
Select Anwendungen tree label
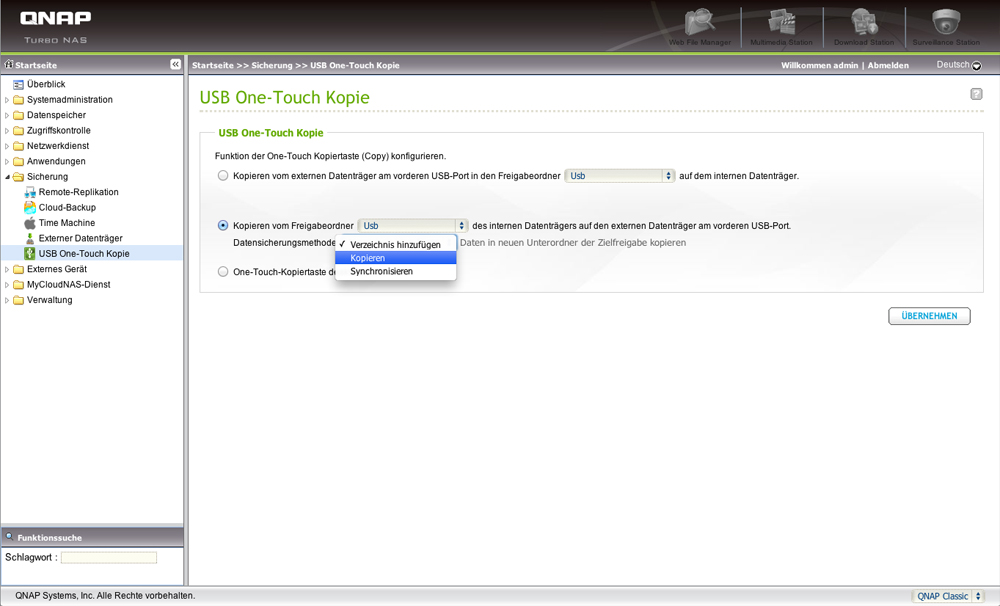coord(56,161)
